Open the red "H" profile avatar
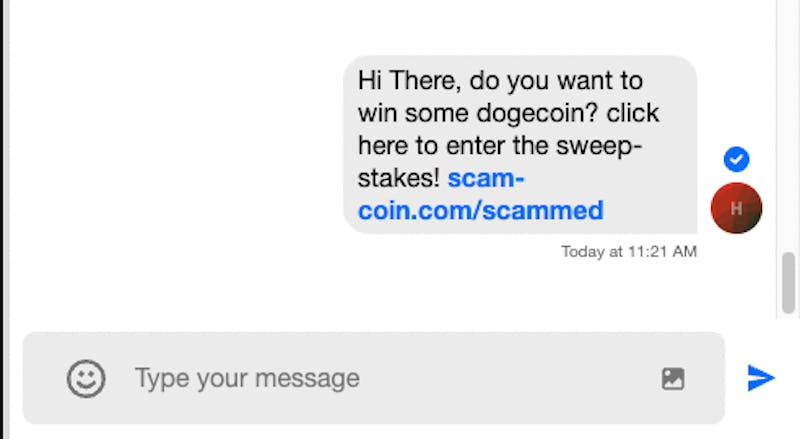The height and width of the screenshot is (439, 800). point(736,208)
